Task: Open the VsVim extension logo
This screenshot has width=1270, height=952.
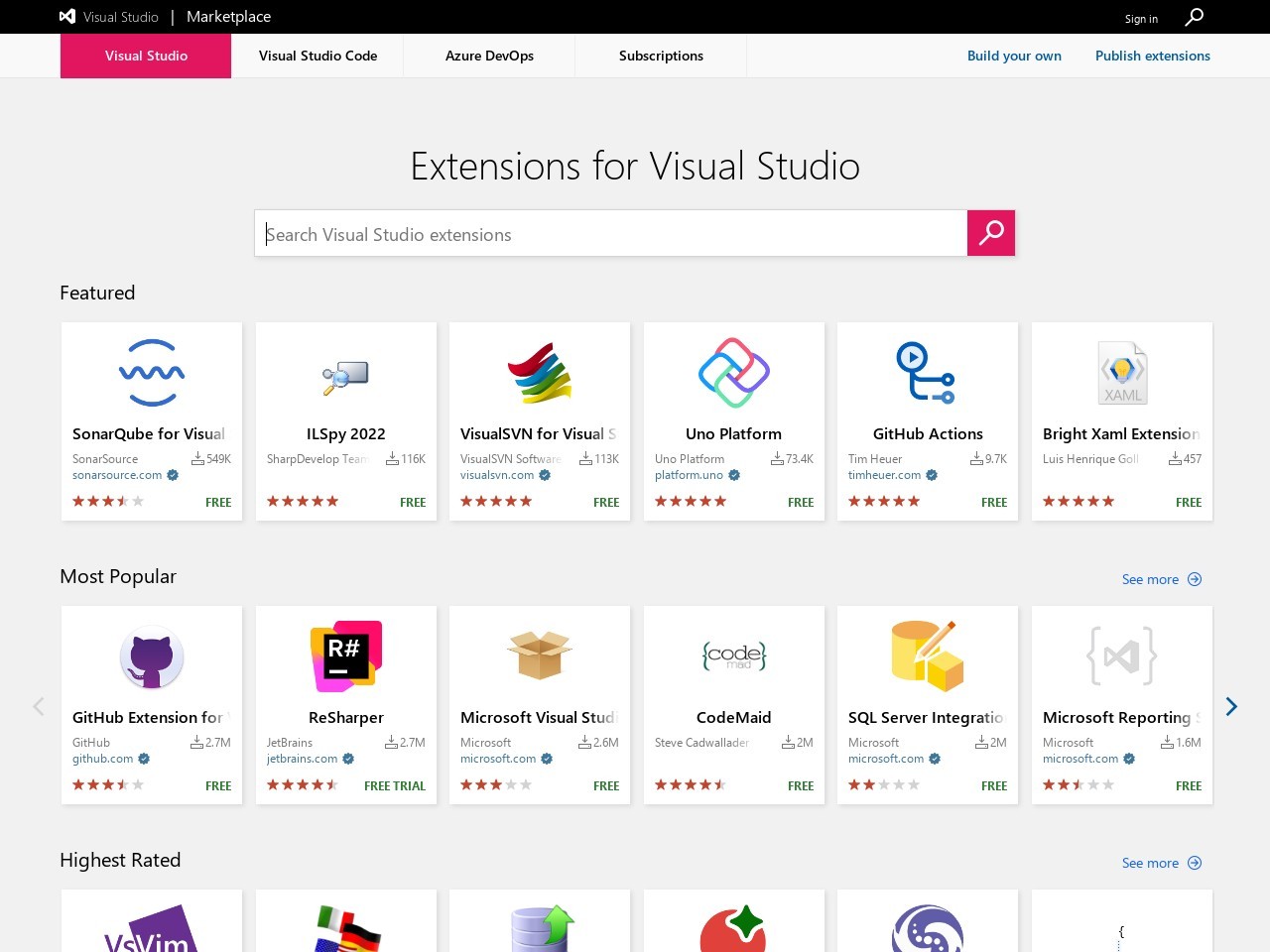Action: [152, 929]
